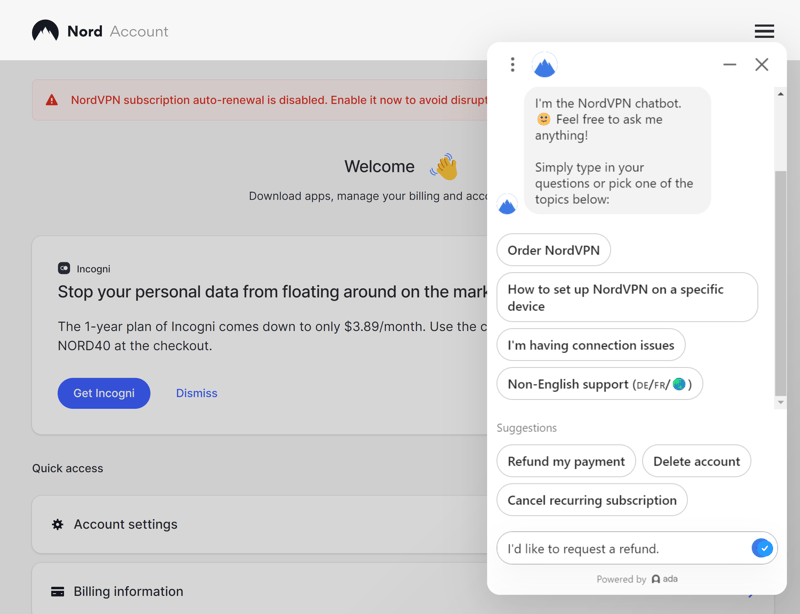
Task: Click the chat scroll up arrow
Action: point(781,94)
